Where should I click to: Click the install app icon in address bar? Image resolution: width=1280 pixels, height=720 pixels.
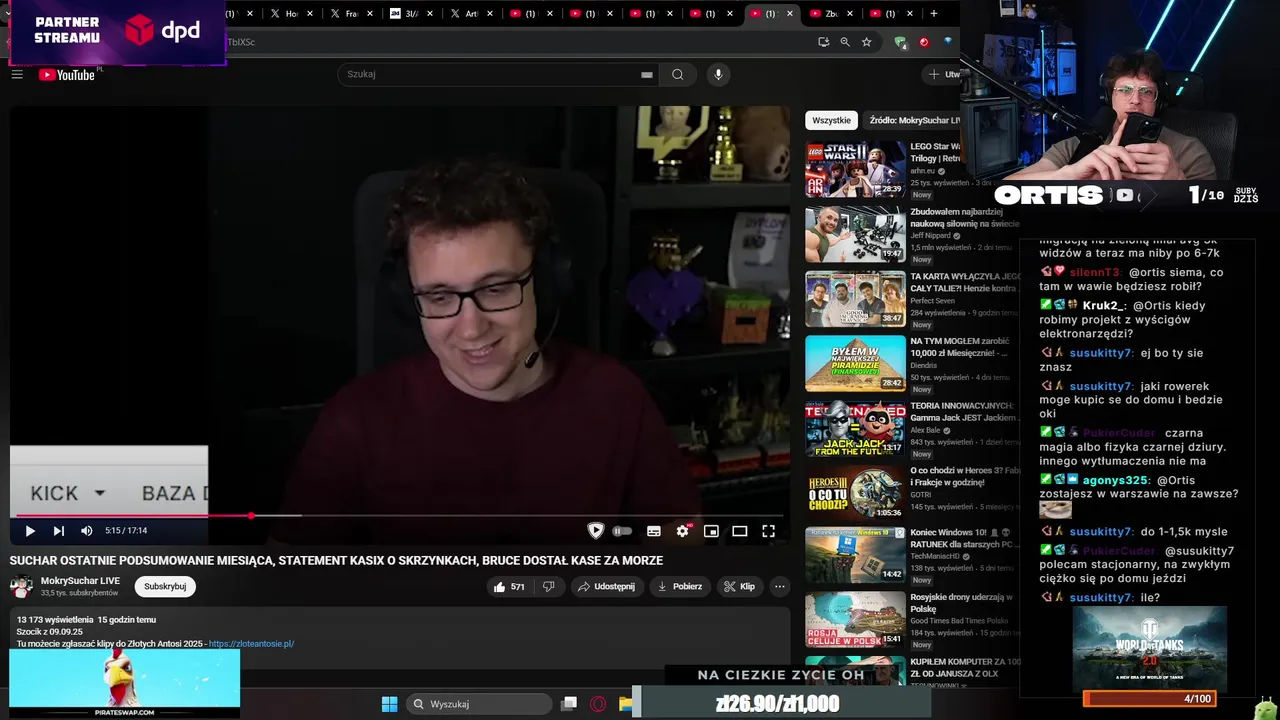(x=823, y=42)
